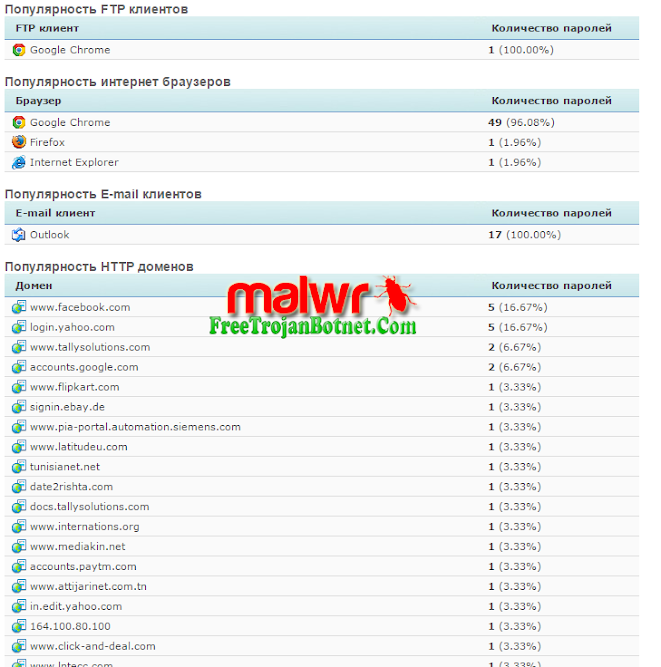This screenshot has height=667, width=661.
Task: Select the www.attijarinet.com.tn domain text
Action: click(88, 587)
